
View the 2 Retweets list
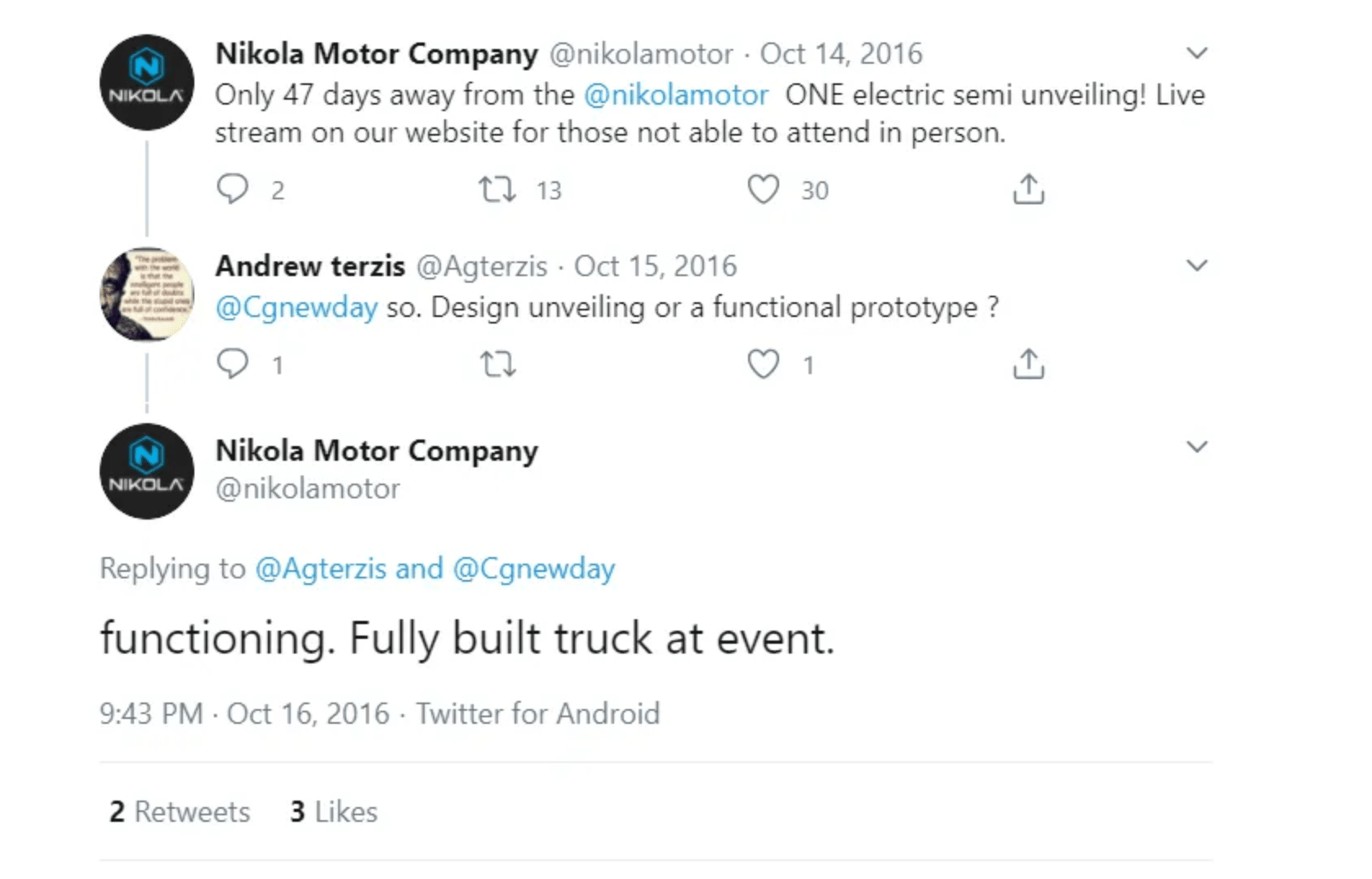coord(180,812)
